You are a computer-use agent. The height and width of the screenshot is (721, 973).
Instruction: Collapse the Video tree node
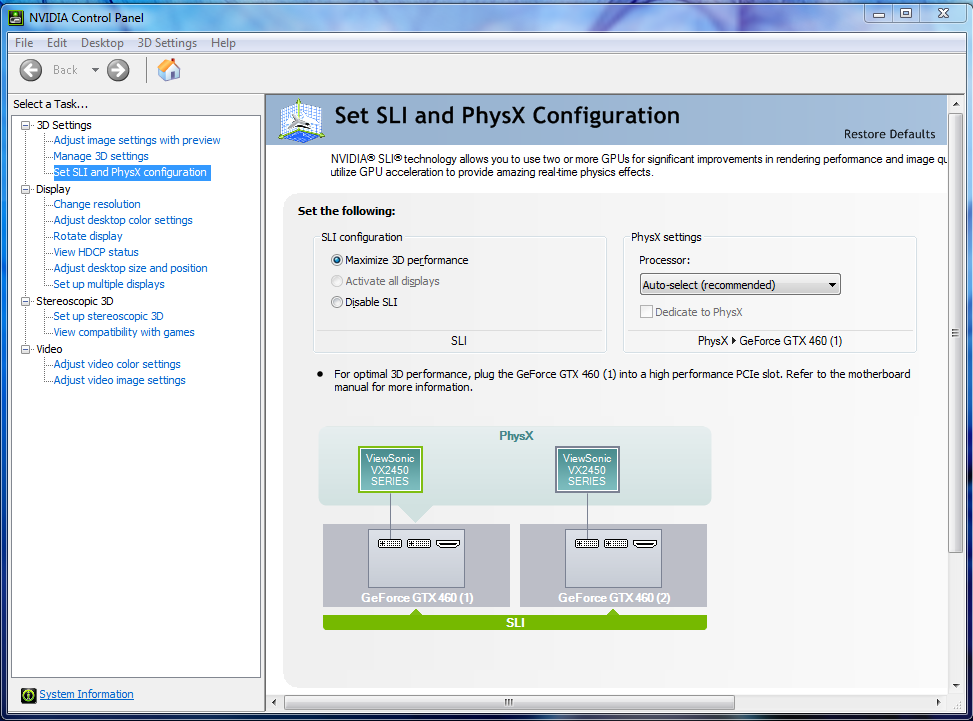pos(25,349)
